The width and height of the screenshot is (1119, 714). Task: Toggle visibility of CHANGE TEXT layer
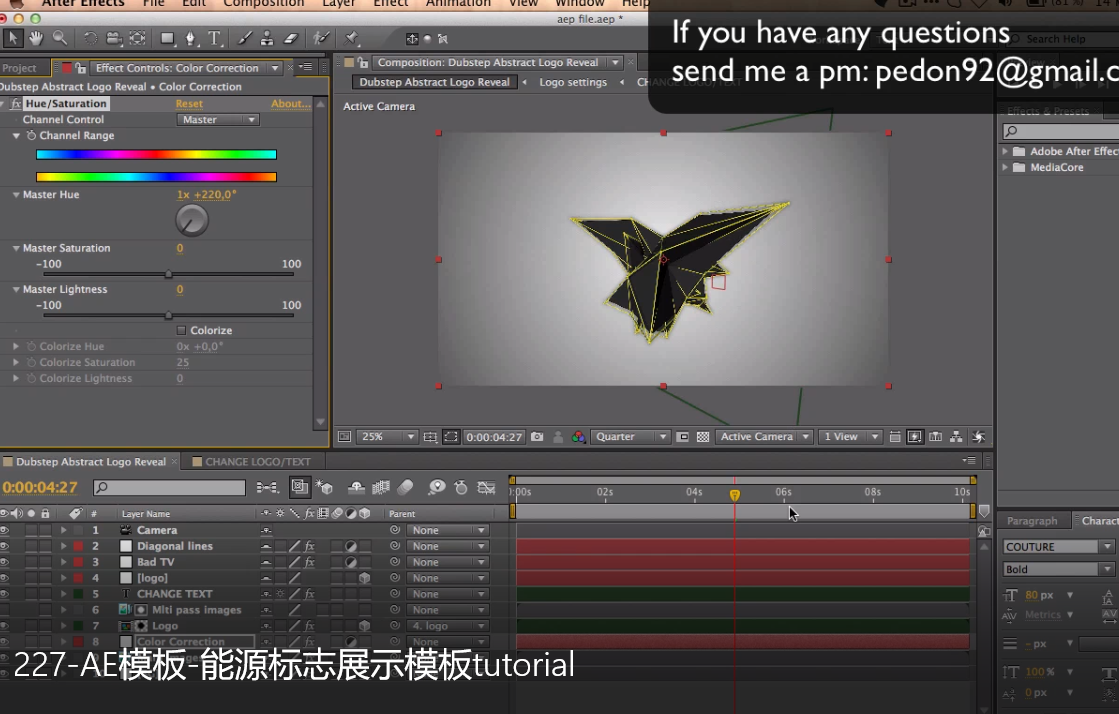[x=5, y=593]
